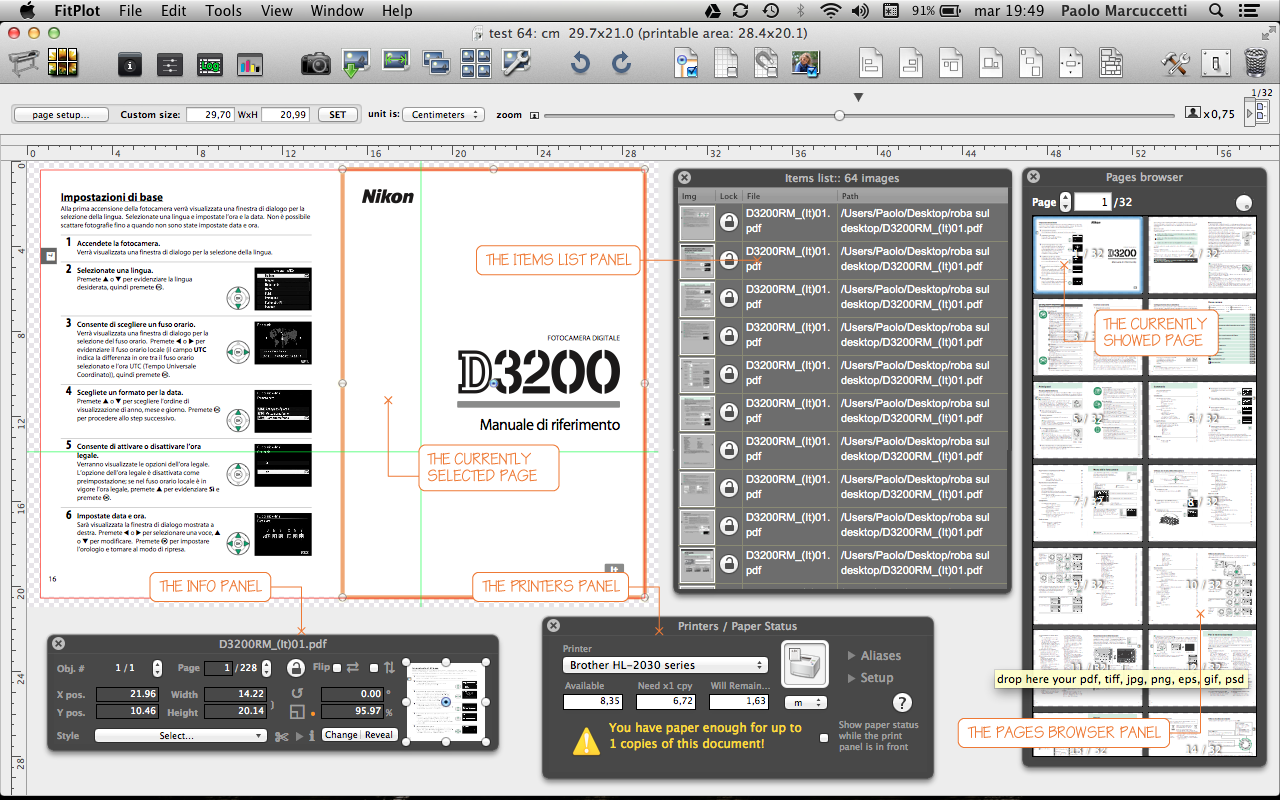
Task: Click the crossed tools preferences icon
Action: 1174,65
